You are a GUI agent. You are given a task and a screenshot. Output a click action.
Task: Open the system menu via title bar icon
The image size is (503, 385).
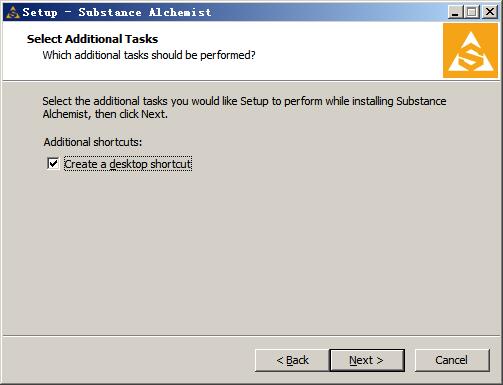(x=13, y=12)
